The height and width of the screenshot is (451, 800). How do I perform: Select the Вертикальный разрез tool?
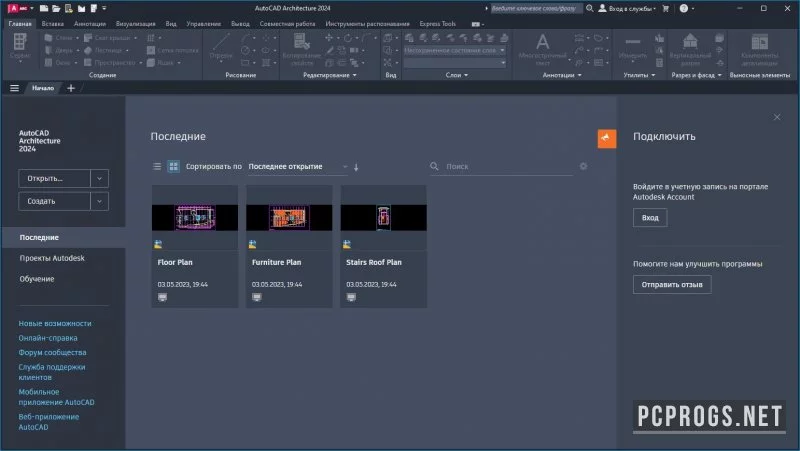pos(690,49)
